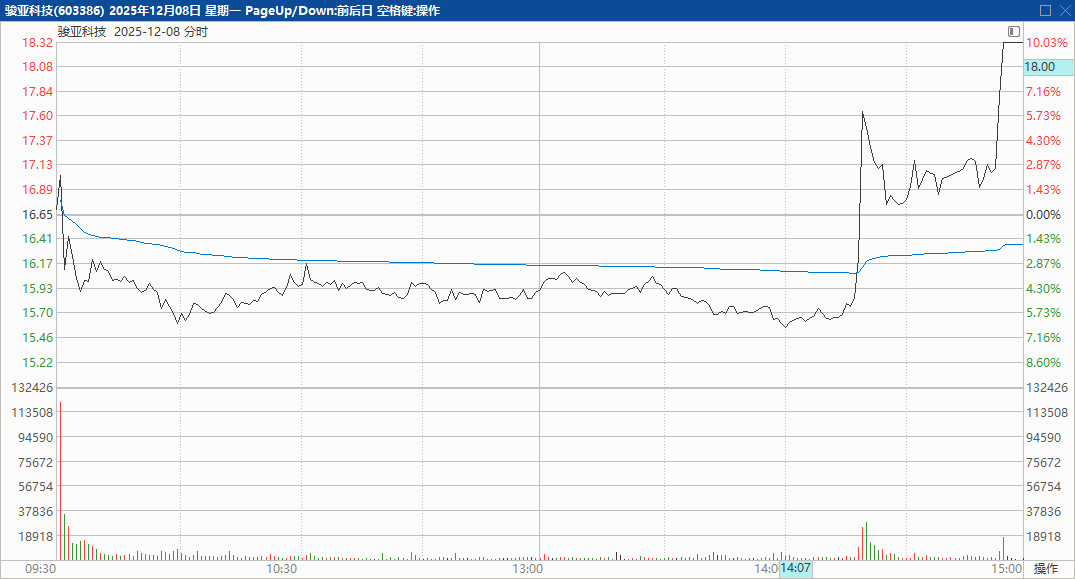This screenshot has width=1075, height=579.
Task: Click the 13:00 time axis label
Action: coord(527,569)
